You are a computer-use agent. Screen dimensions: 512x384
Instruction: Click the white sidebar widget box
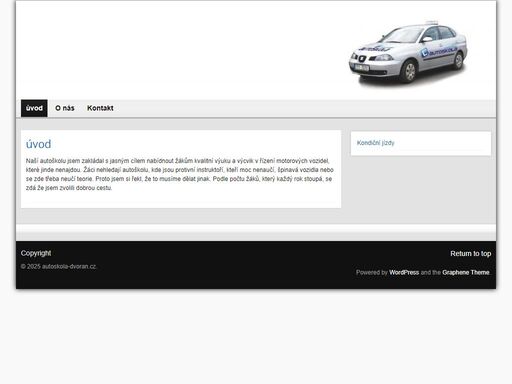pos(421,143)
